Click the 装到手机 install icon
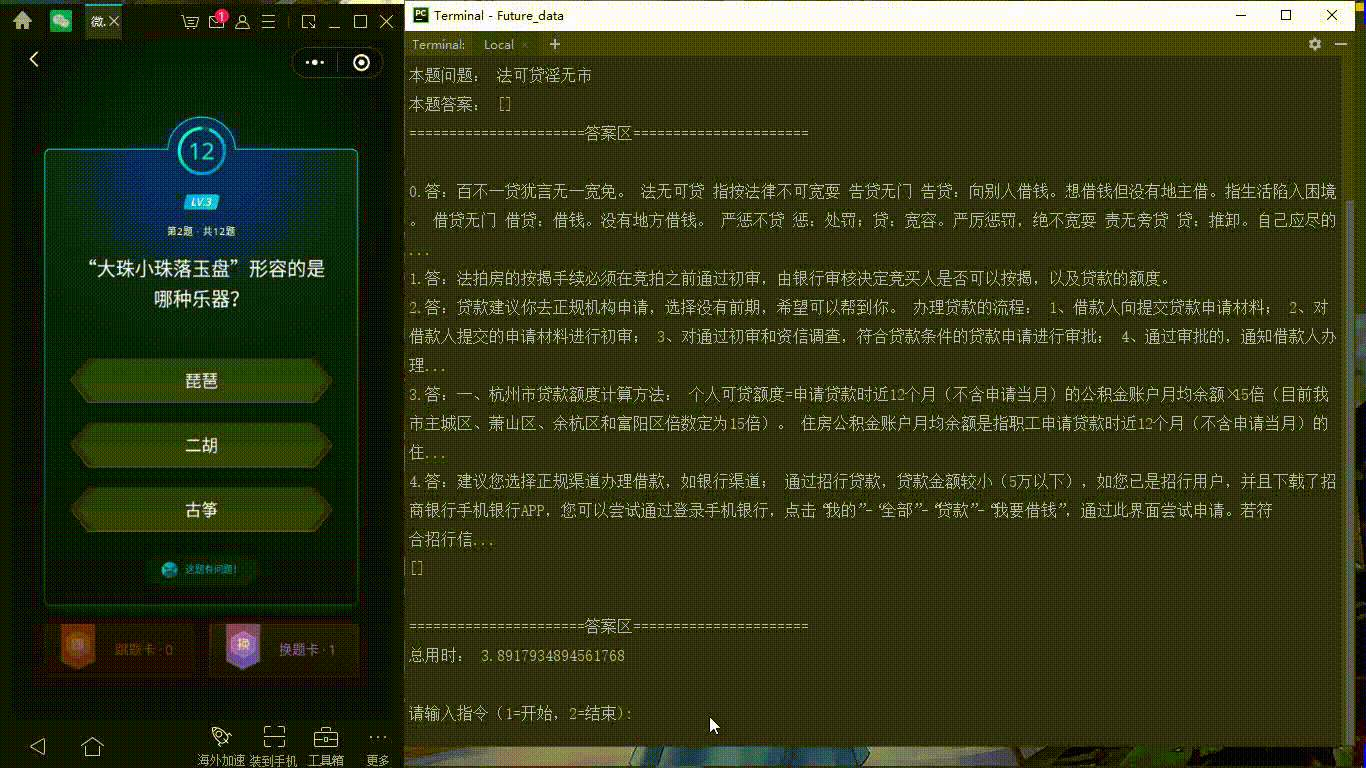Viewport: 1366px width, 768px height. [x=274, y=740]
